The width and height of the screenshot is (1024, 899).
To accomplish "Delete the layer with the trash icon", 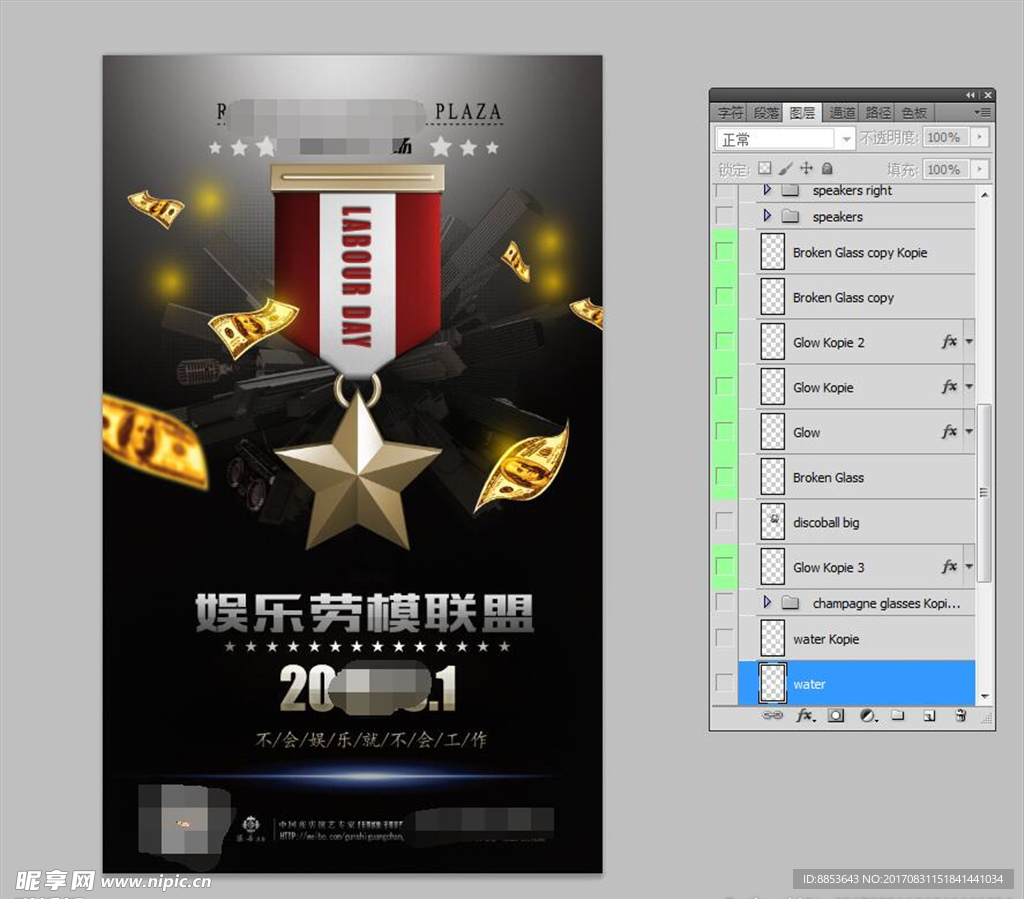I will [960, 716].
